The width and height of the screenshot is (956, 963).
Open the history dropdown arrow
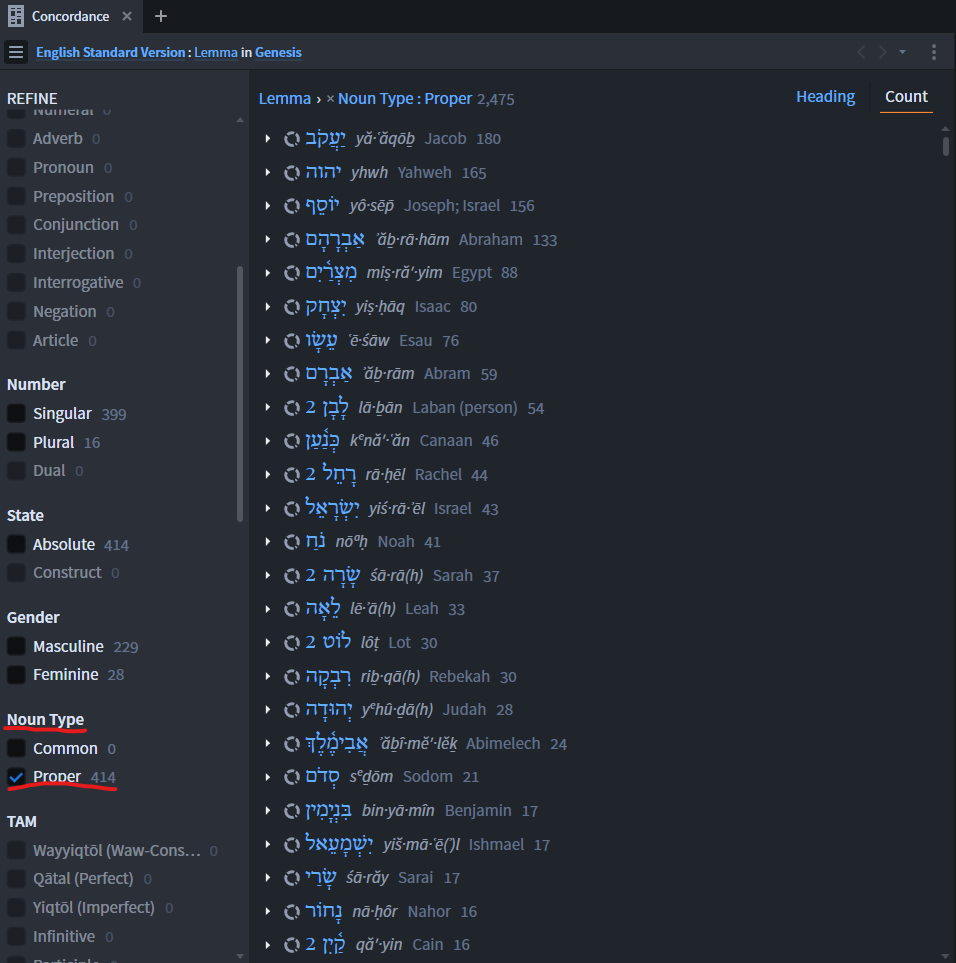tap(903, 52)
